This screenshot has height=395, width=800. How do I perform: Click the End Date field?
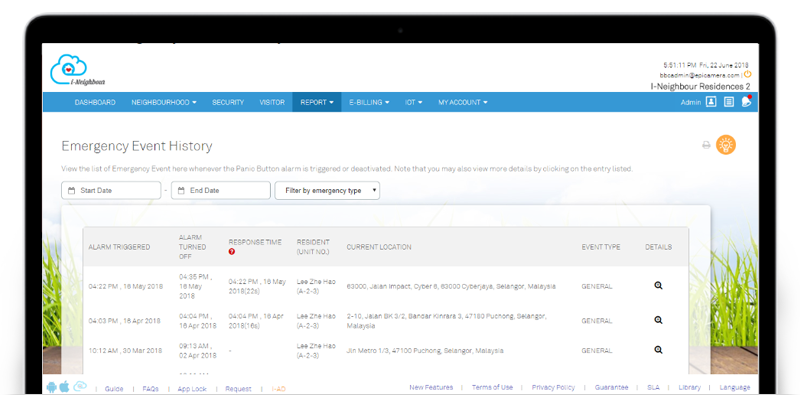click(x=221, y=190)
